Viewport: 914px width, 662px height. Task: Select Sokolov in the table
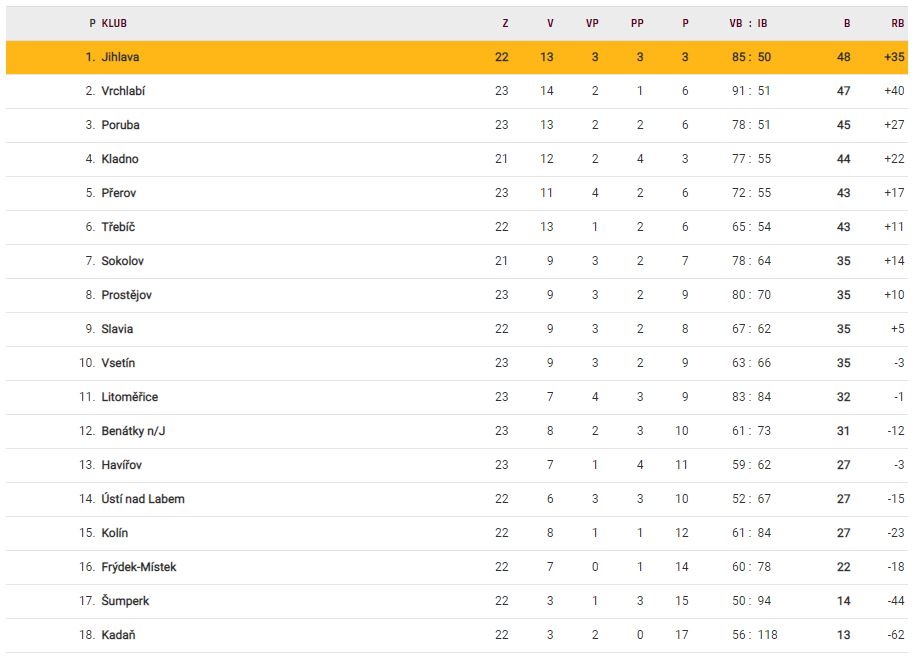(x=122, y=261)
